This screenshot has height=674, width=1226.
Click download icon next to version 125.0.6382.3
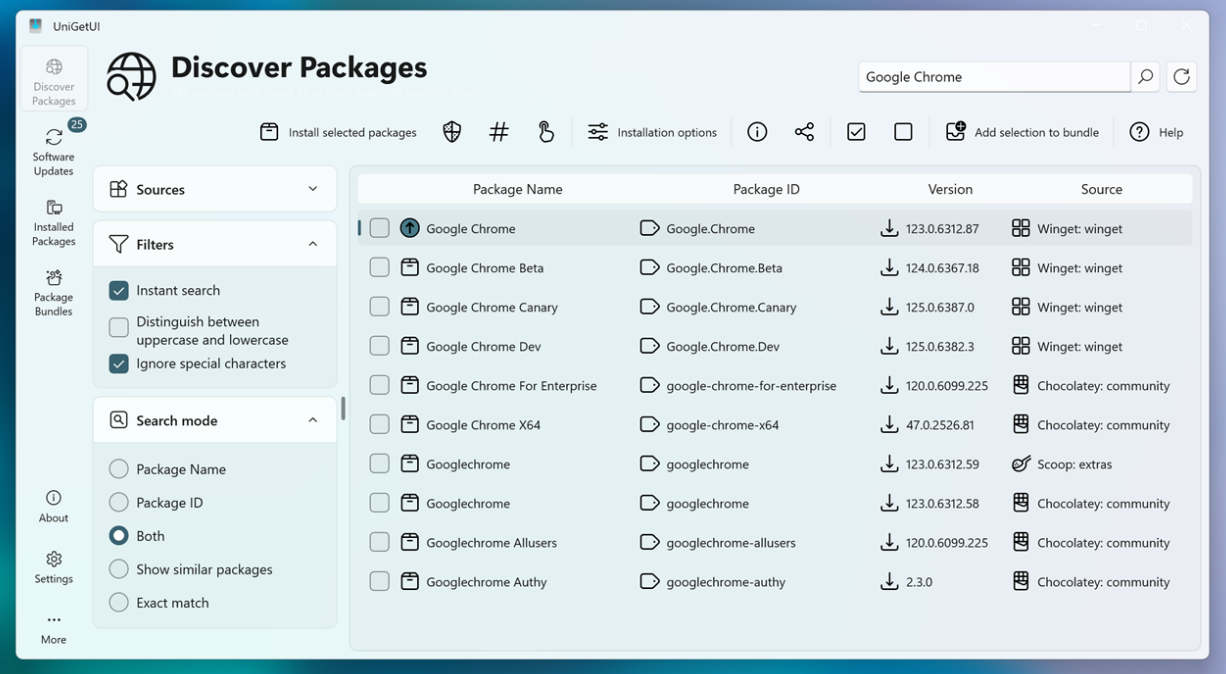click(x=889, y=346)
